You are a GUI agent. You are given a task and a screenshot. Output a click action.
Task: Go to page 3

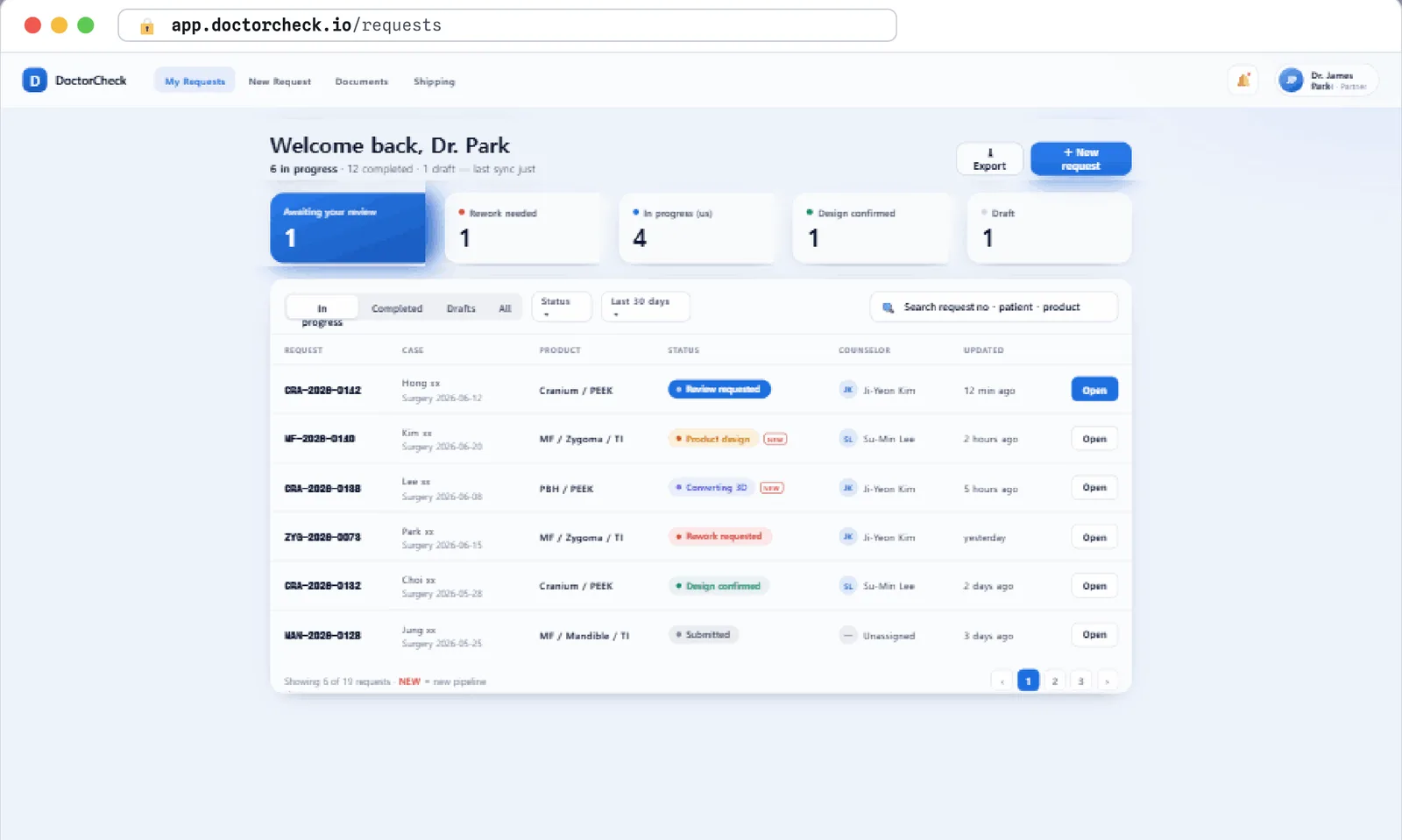[1080, 681]
